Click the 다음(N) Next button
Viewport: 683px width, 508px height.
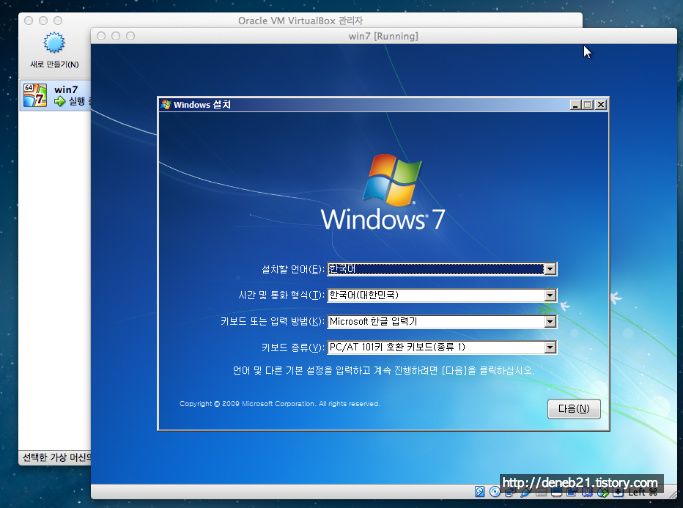[574, 409]
